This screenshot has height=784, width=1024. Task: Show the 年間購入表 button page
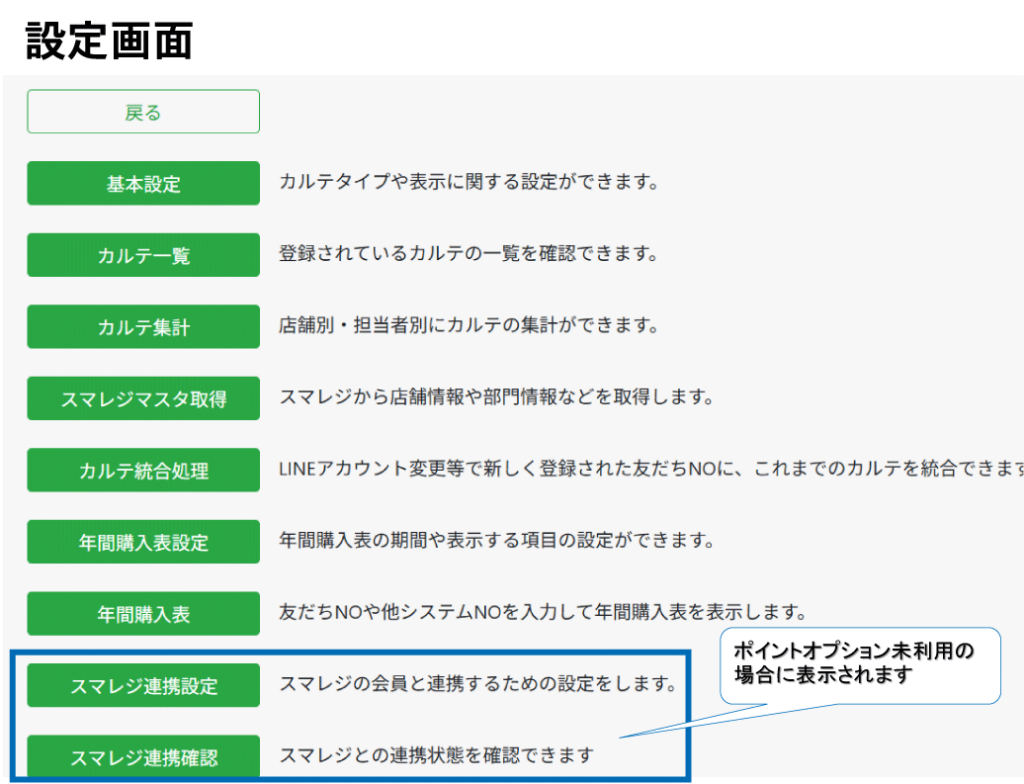[143, 614]
